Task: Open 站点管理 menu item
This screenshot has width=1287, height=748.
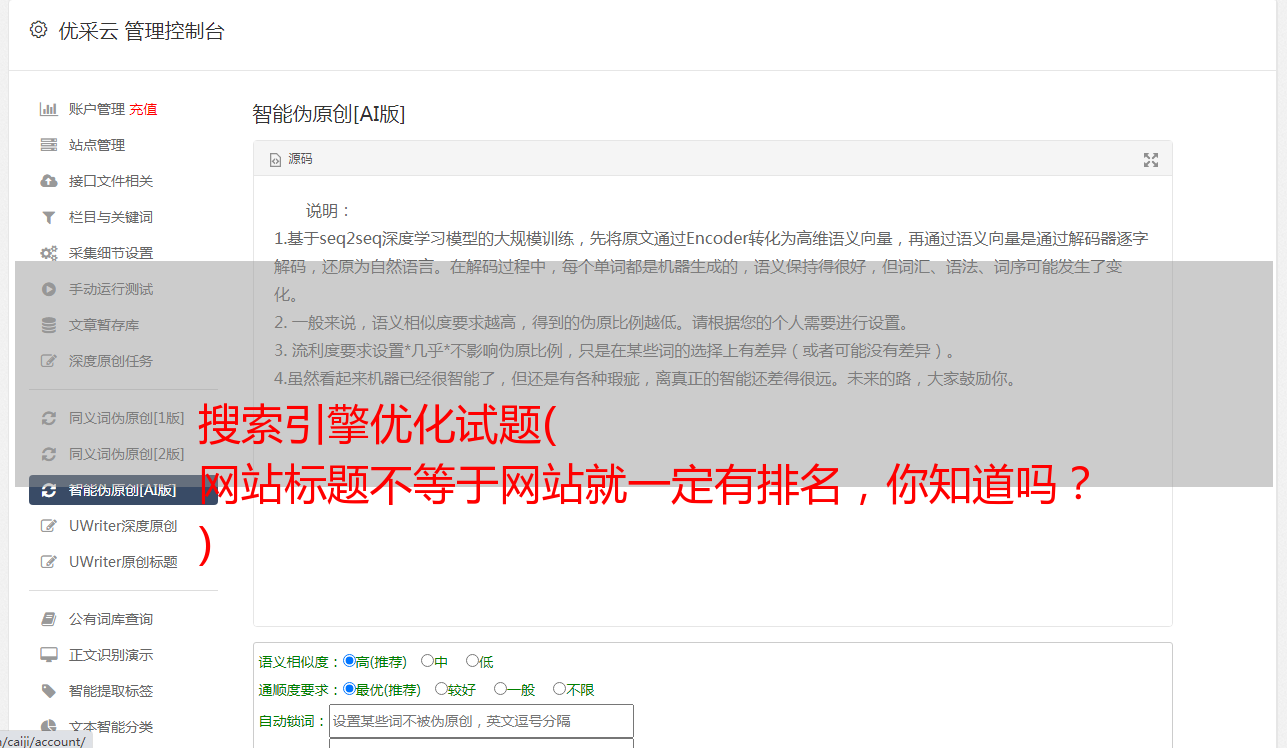Action: coord(97,145)
